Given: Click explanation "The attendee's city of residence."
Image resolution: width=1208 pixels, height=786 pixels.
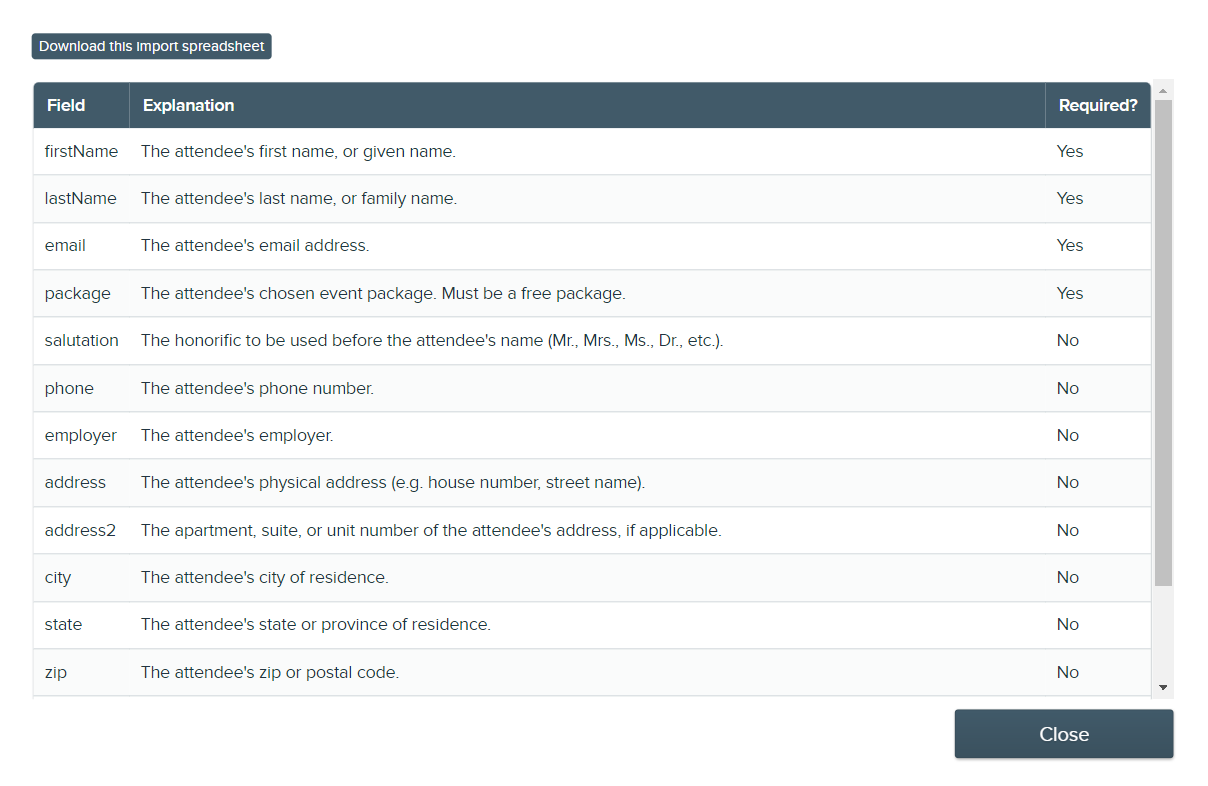Looking at the screenshot, I should 265,578.
